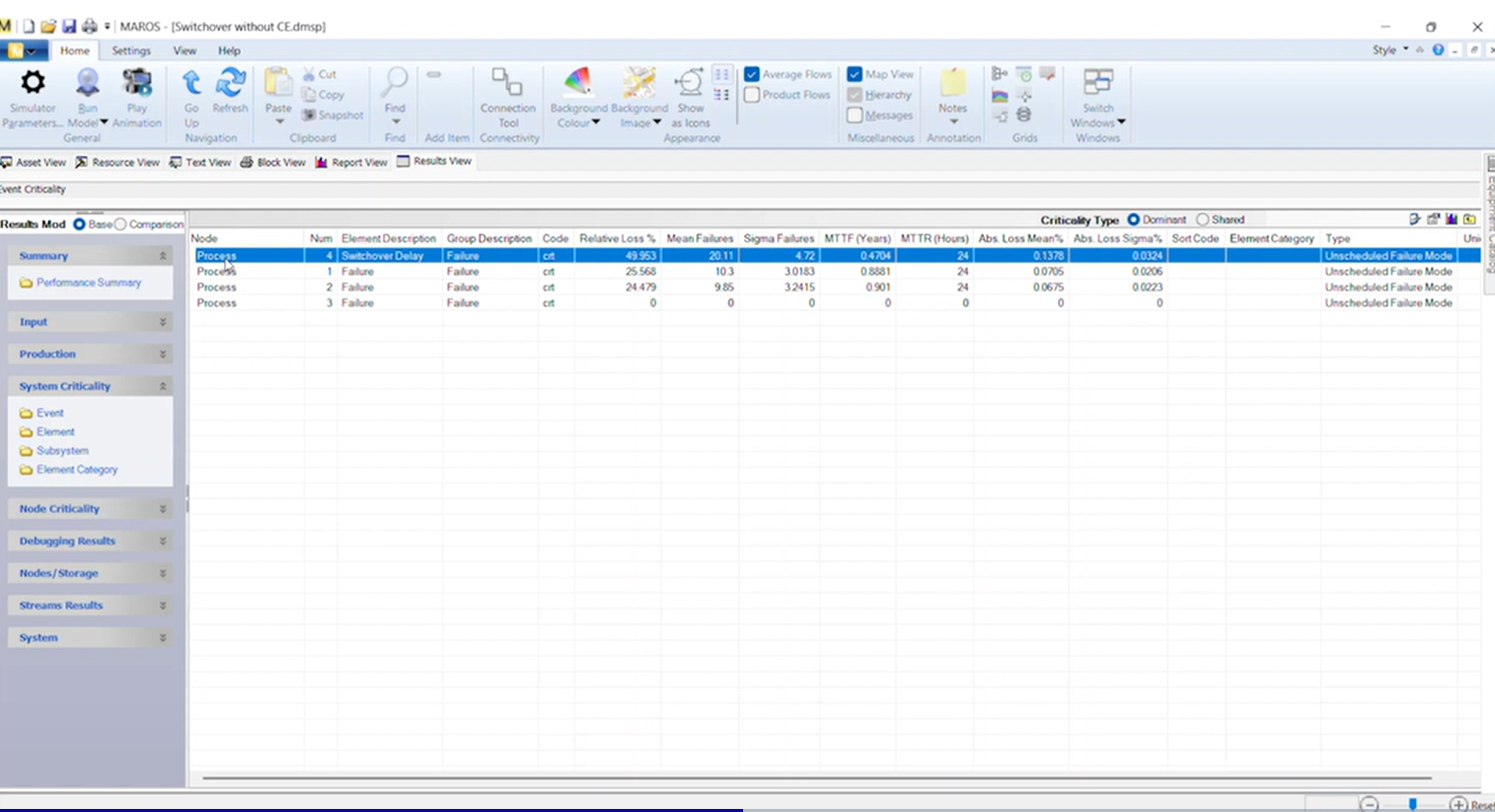Select the Comparison radio button
This screenshot has width=1495, height=812.
(121, 224)
